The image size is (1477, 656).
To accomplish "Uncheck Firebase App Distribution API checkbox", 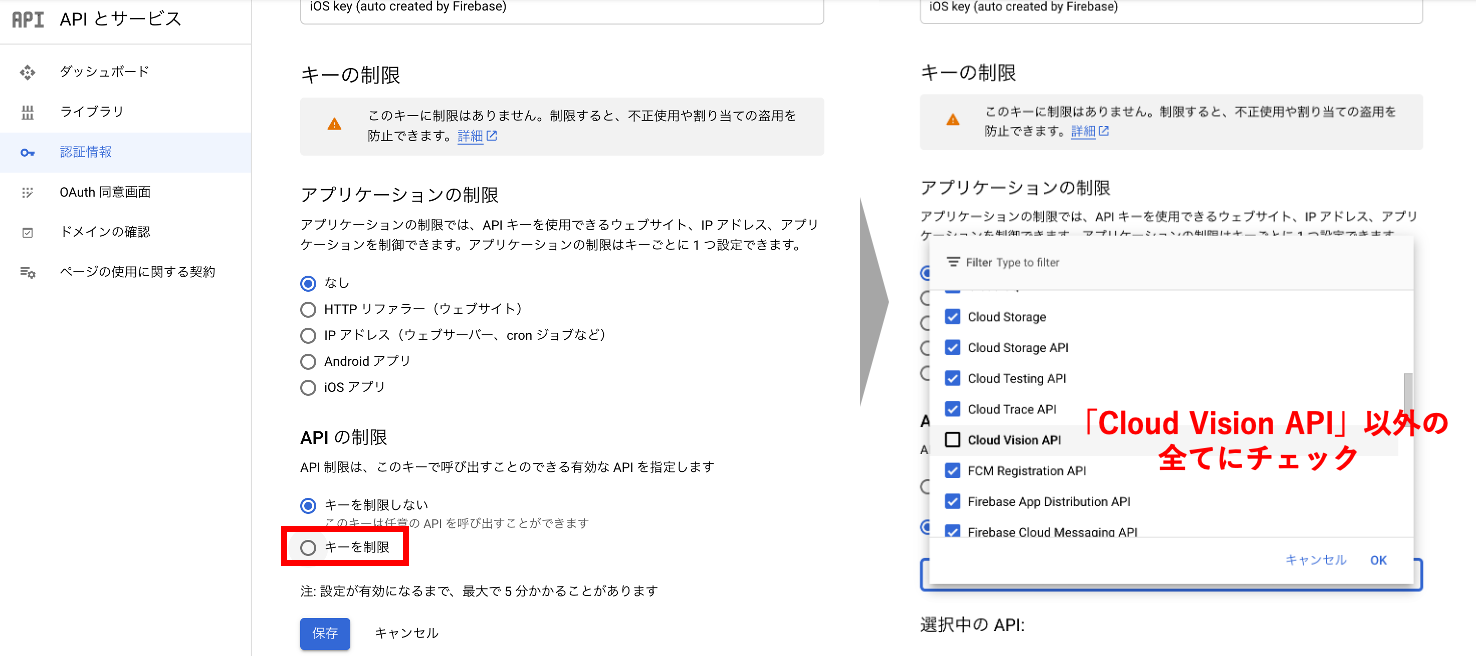I will [952, 502].
